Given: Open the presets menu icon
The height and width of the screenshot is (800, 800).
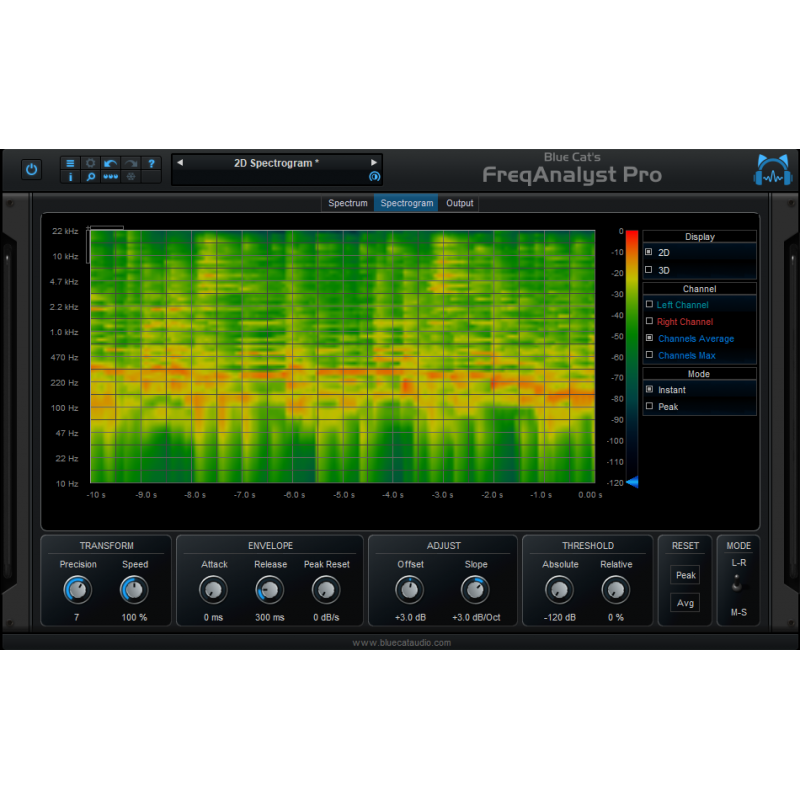Looking at the screenshot, I should coord(70,163).
